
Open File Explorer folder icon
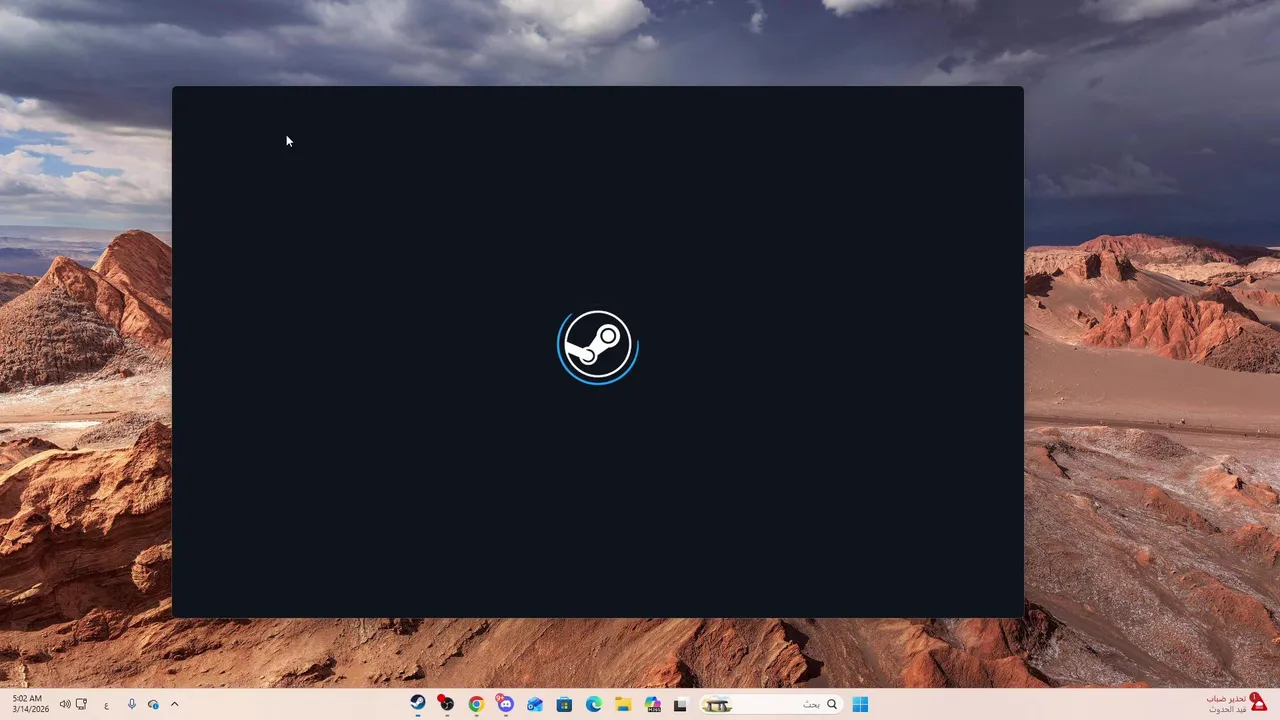[x=622, y=704]
